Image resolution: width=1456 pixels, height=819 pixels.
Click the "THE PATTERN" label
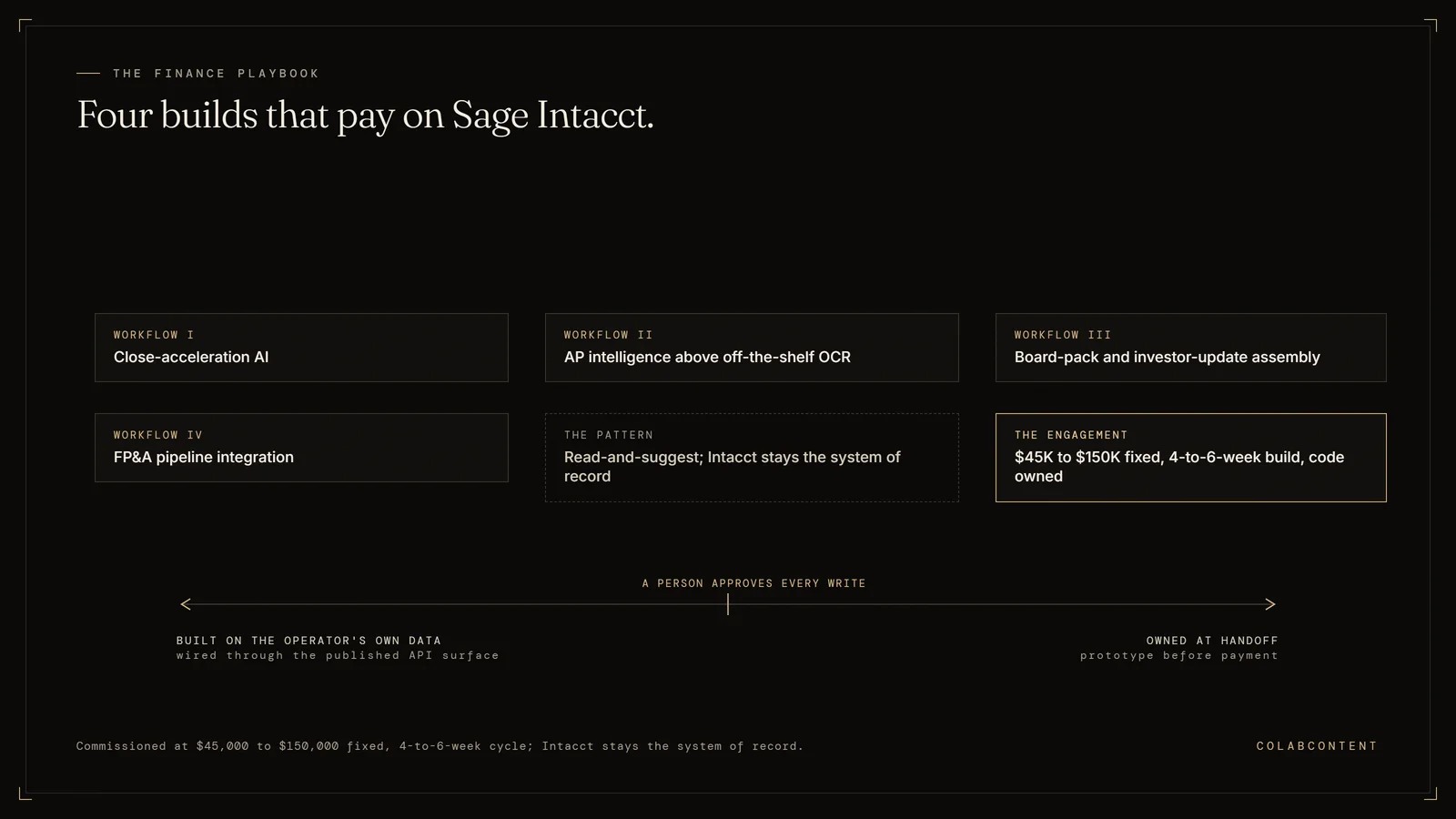point(609,435)
